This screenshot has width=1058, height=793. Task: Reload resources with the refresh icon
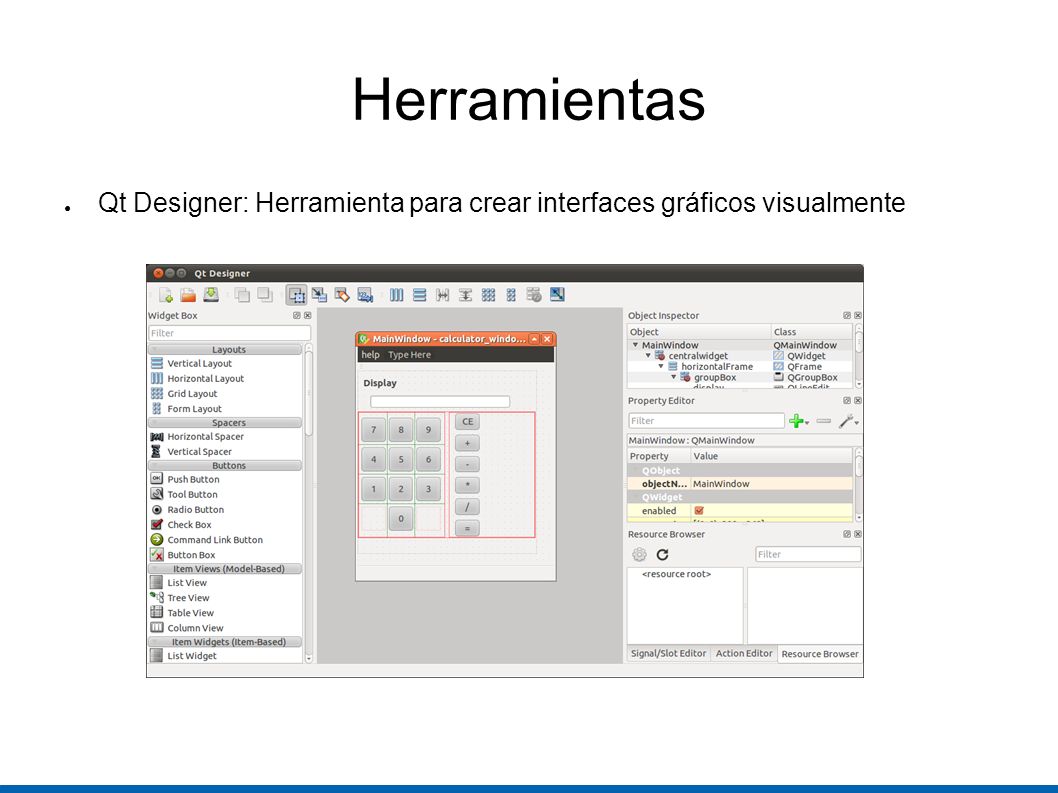coord(663,555)
